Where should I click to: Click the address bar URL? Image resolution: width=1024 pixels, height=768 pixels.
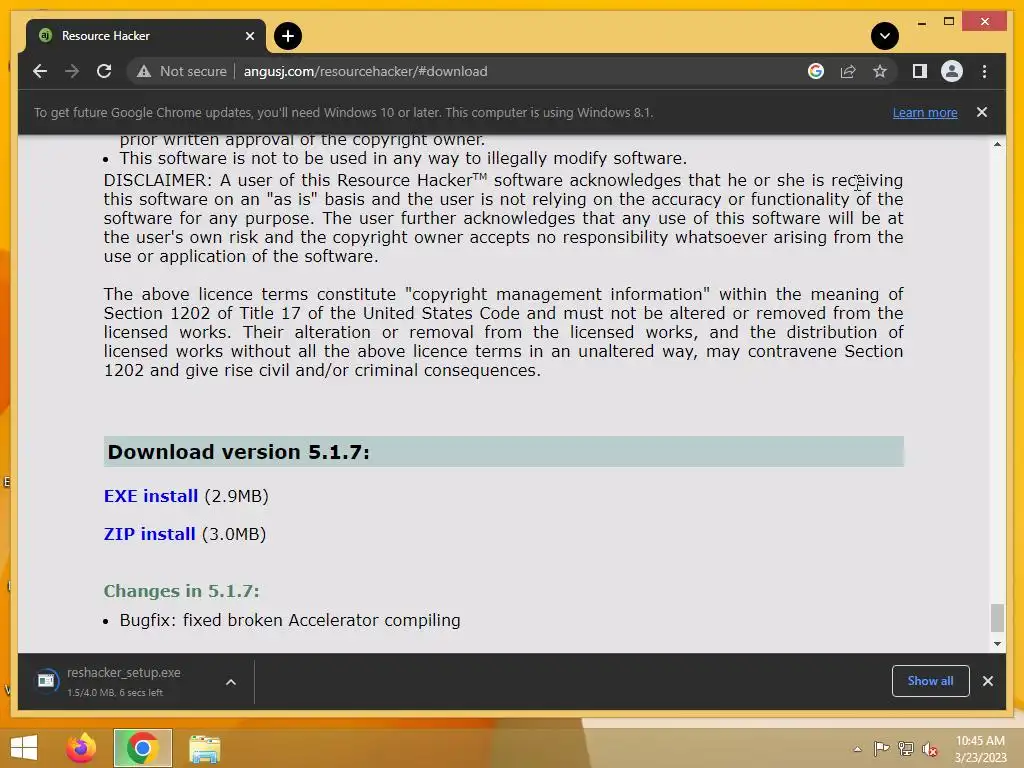366,71
